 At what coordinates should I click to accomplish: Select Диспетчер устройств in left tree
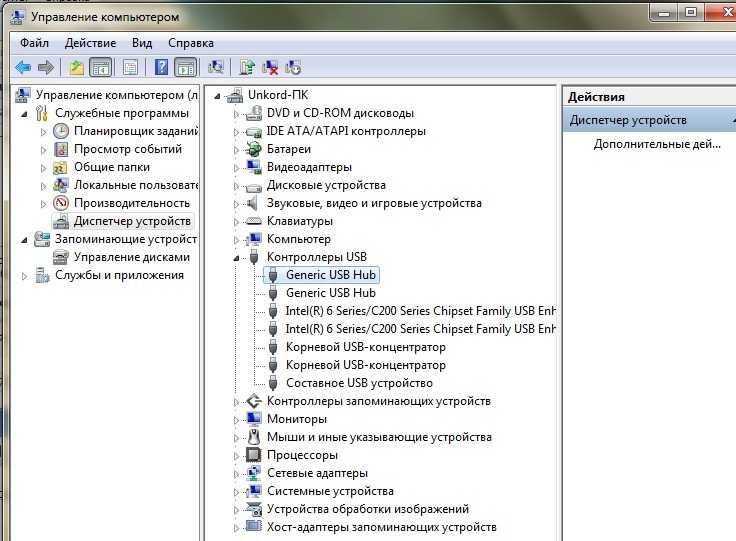[x=132, y=221]
